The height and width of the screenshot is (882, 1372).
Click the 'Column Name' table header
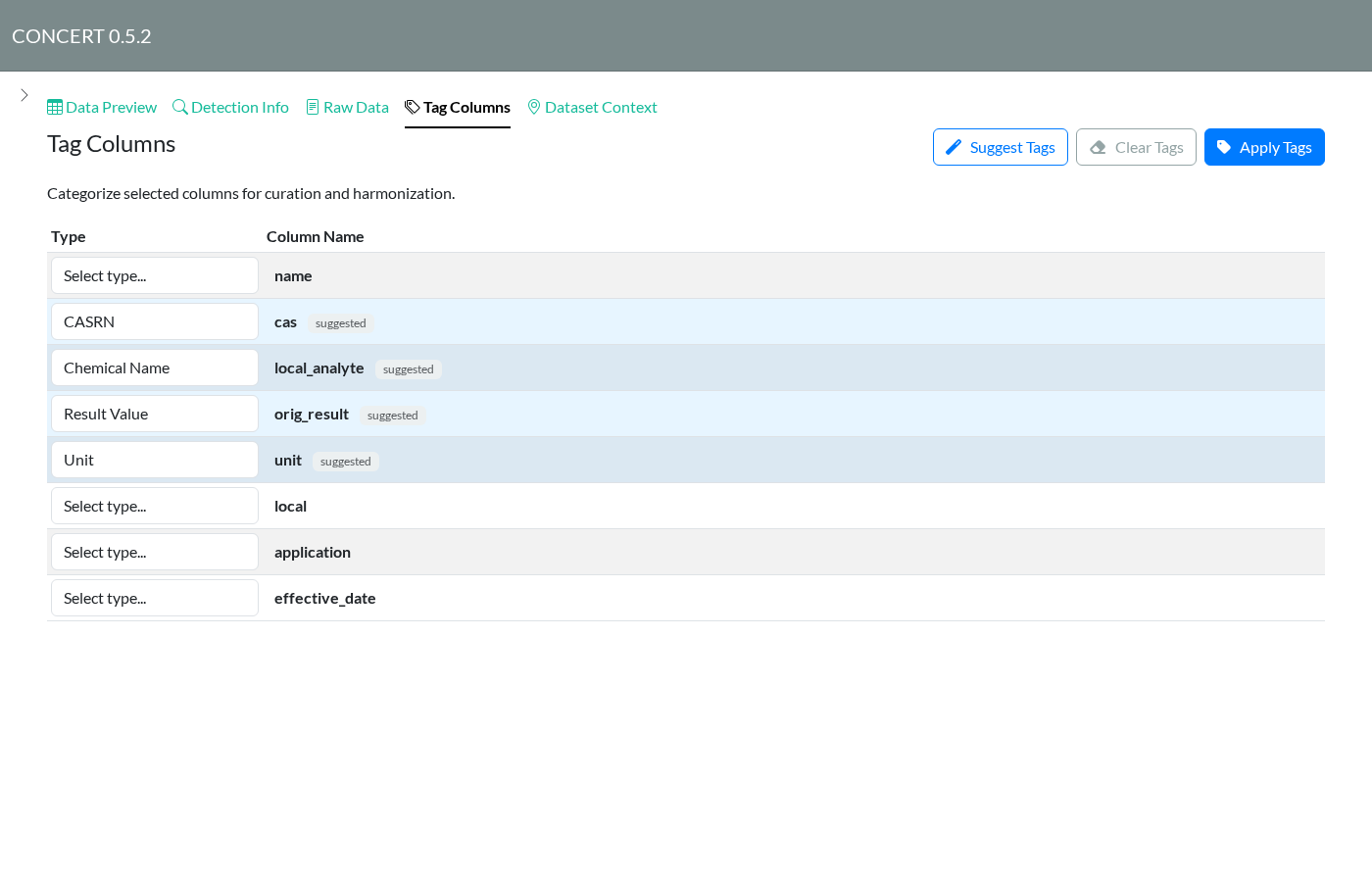[316, 237]
